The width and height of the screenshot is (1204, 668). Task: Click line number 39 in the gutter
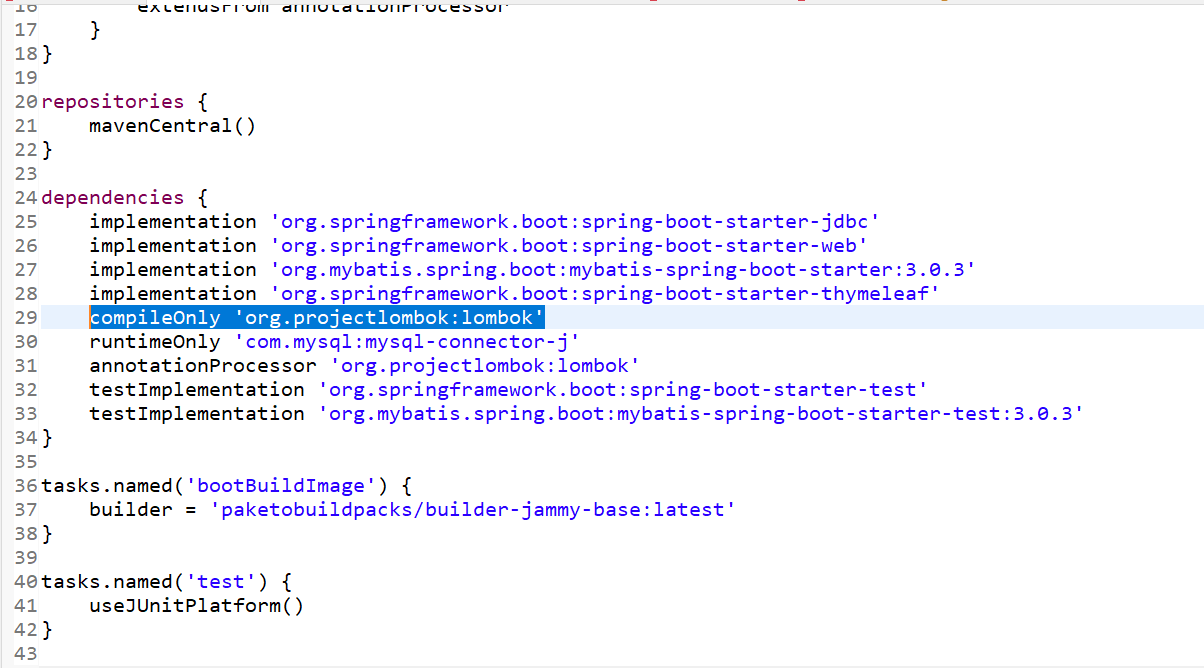[x=26, y=558]
